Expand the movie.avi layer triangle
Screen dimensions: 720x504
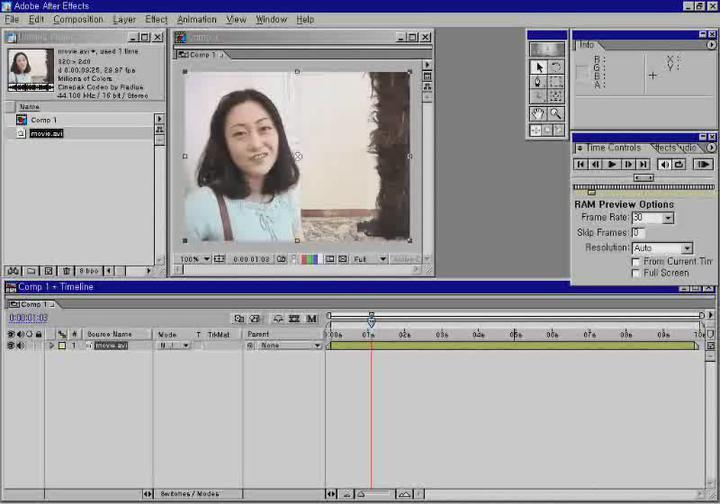[51, 345]
